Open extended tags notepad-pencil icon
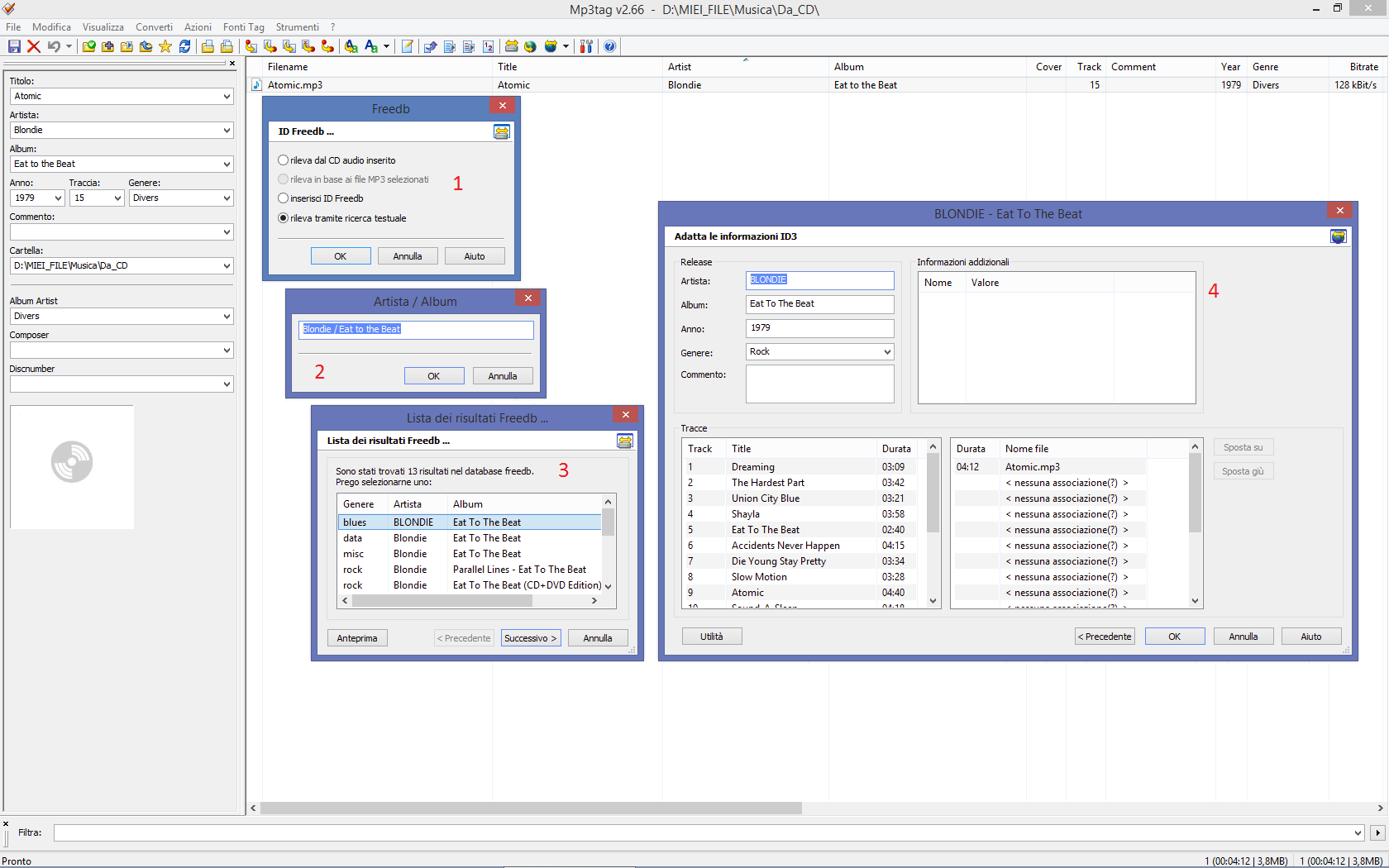This screenshot has height=868, width=1389. 408,46
